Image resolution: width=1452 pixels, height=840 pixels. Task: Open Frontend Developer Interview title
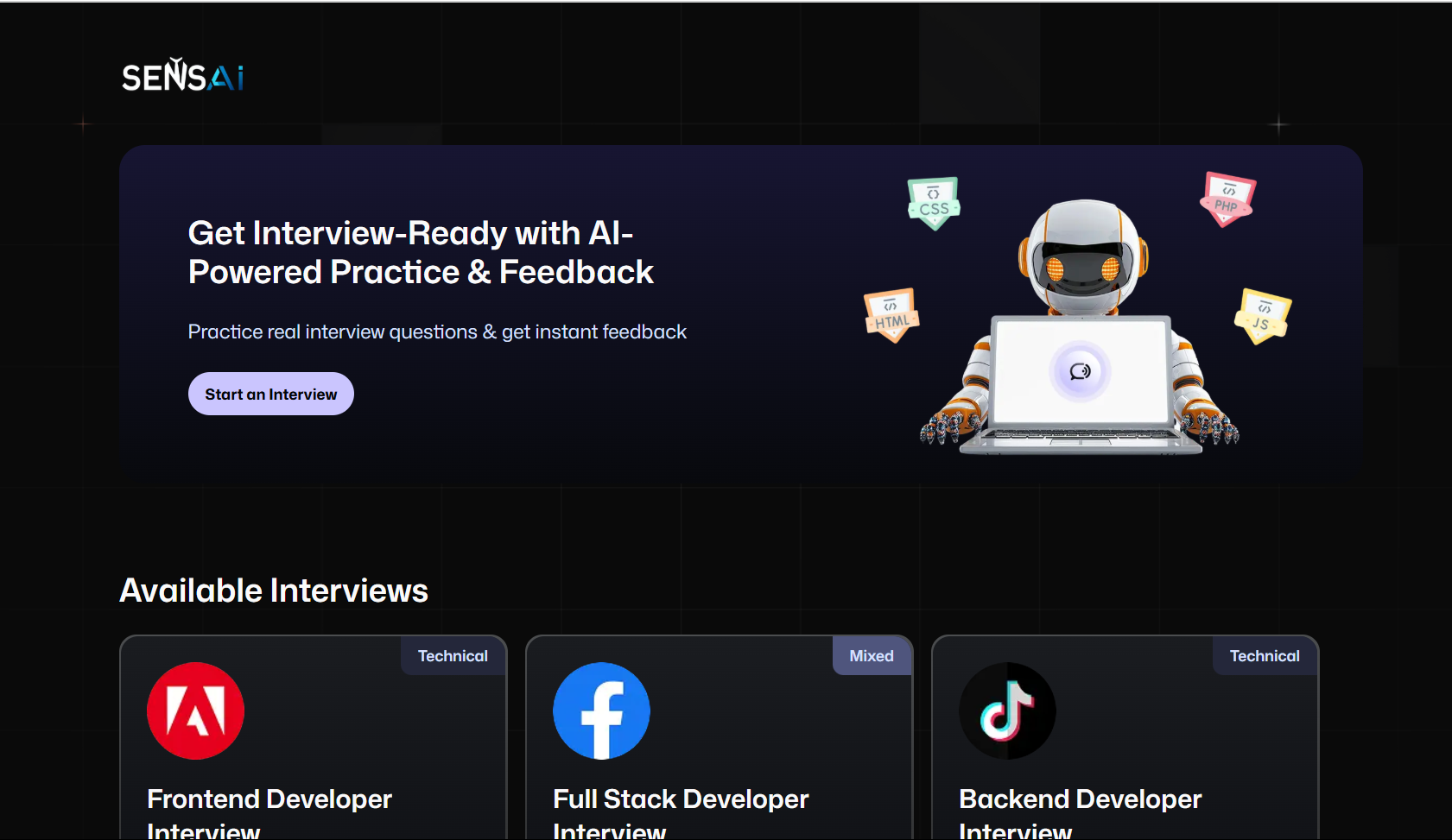[269, 813]
